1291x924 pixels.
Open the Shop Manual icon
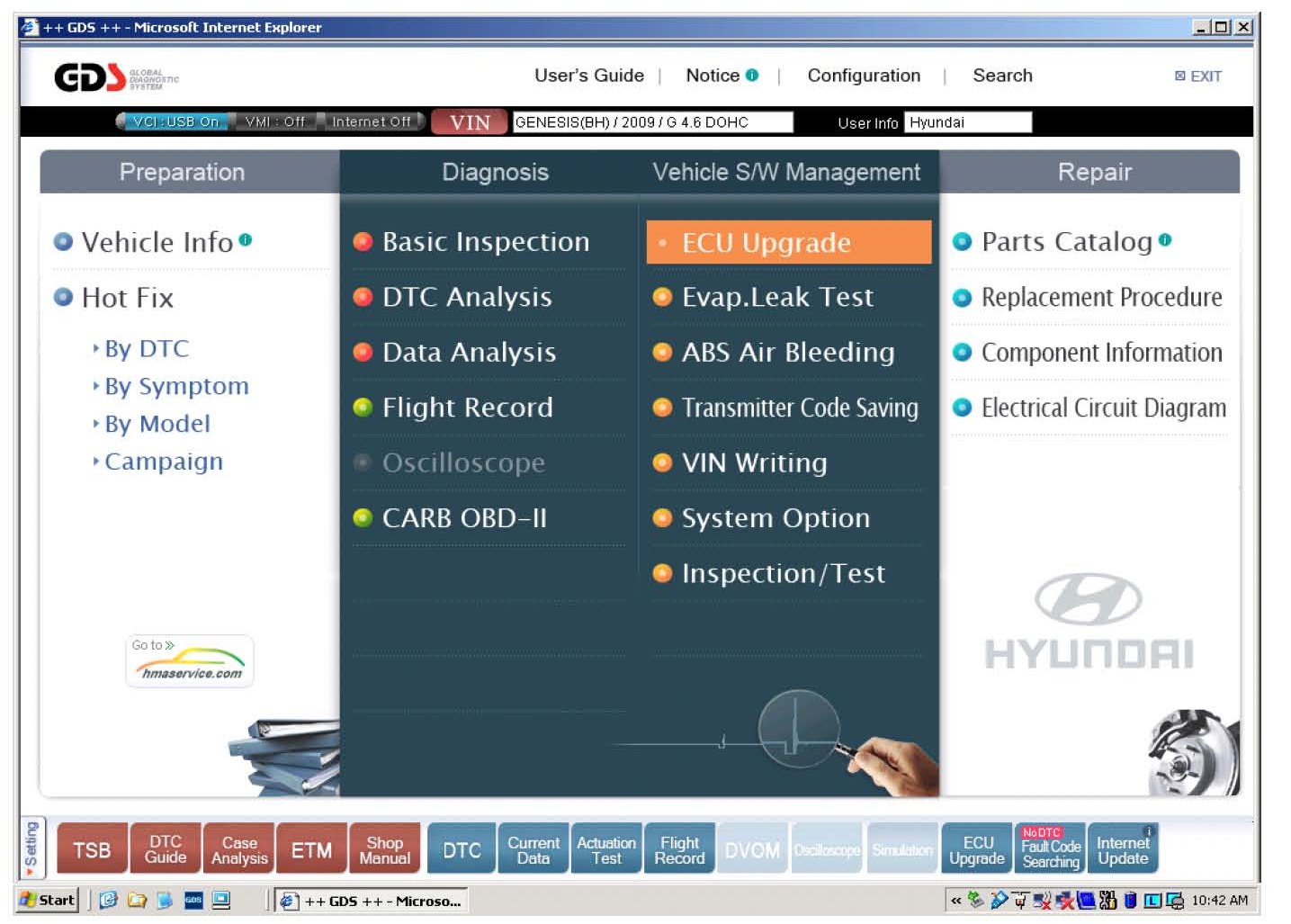click(384, 849)
